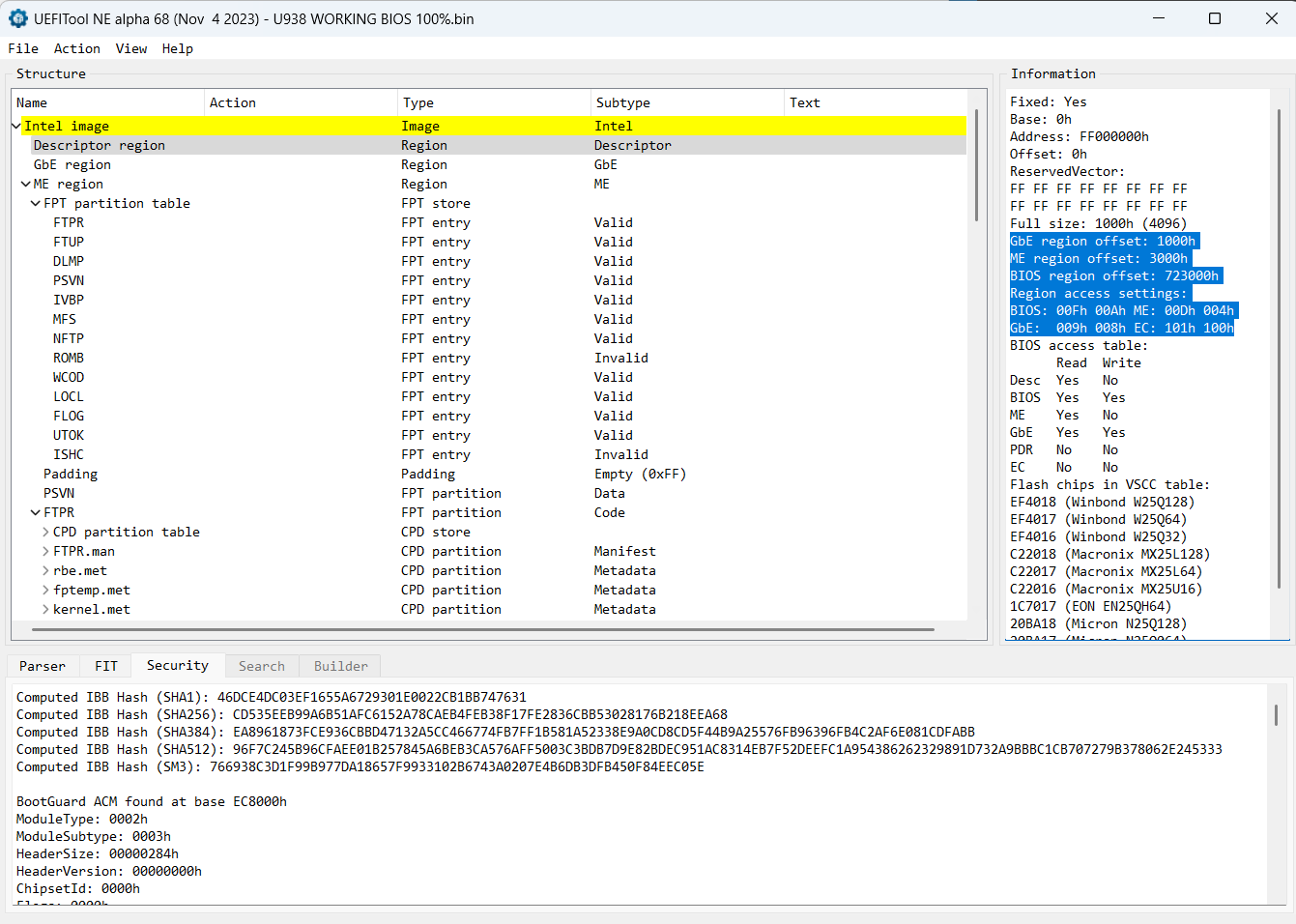Click 'EF4018 (Winbond W25Q128)' flash chip line
The width and height of the screenshot is (1296, 924).
click(x=1103, y=502)
